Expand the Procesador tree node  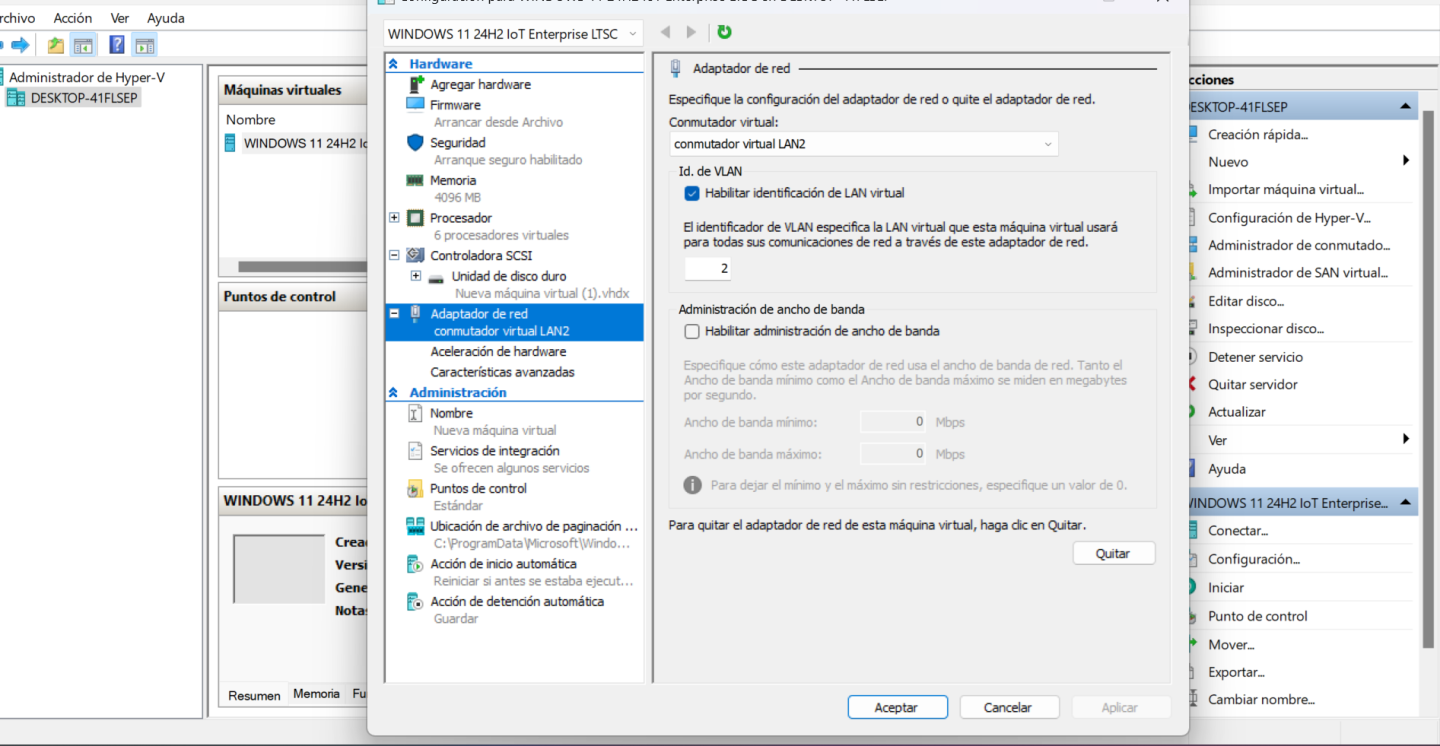coord(394,218)
